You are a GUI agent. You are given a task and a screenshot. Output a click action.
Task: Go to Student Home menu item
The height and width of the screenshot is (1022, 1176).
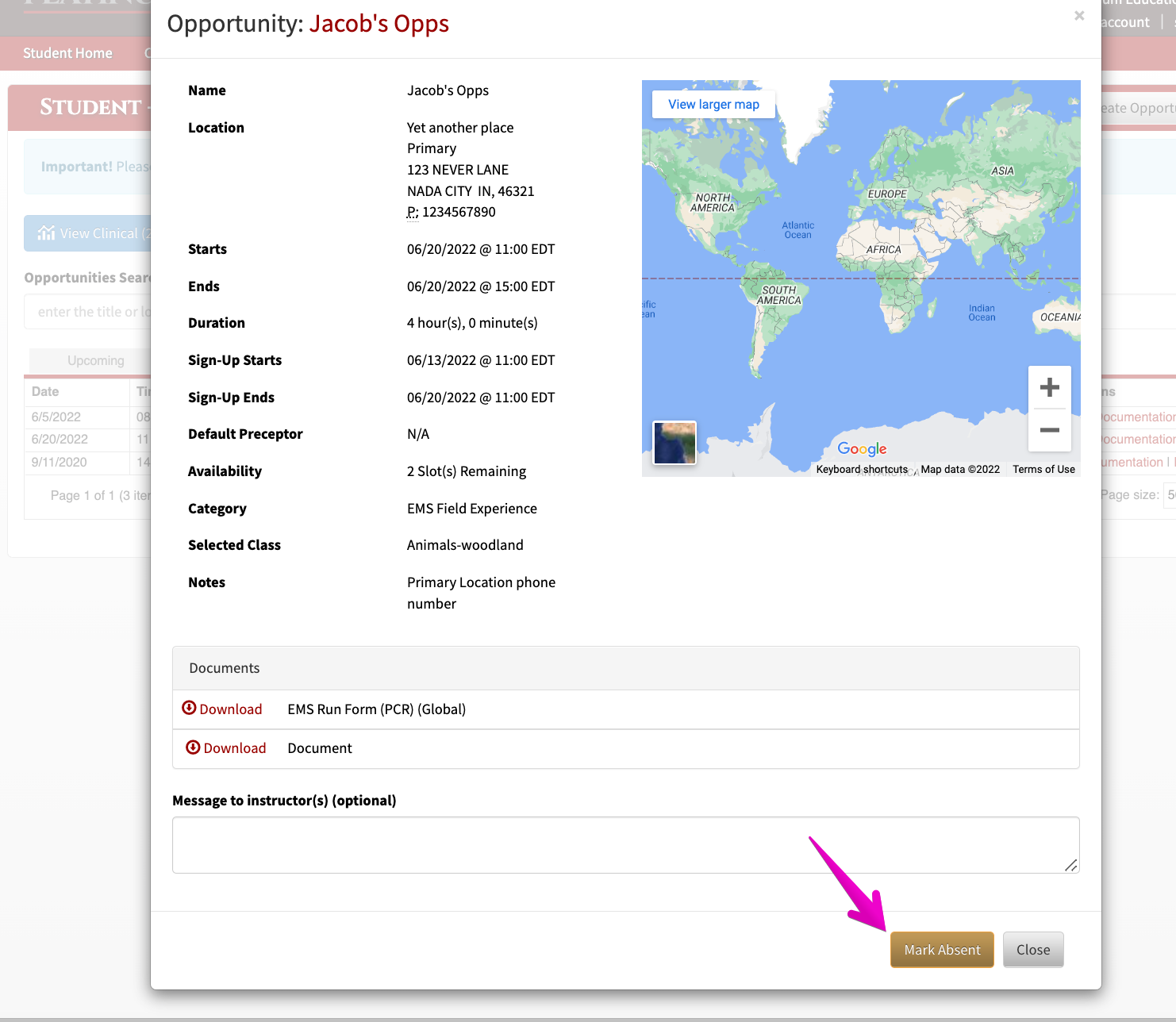tap(67, 53)
